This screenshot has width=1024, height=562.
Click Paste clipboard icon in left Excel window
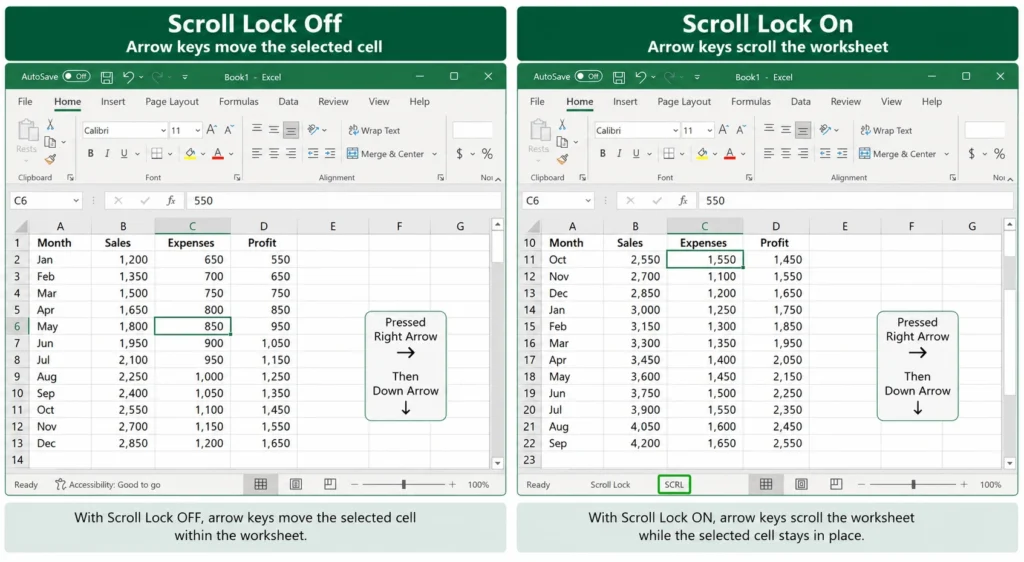[x=27, y=131]
